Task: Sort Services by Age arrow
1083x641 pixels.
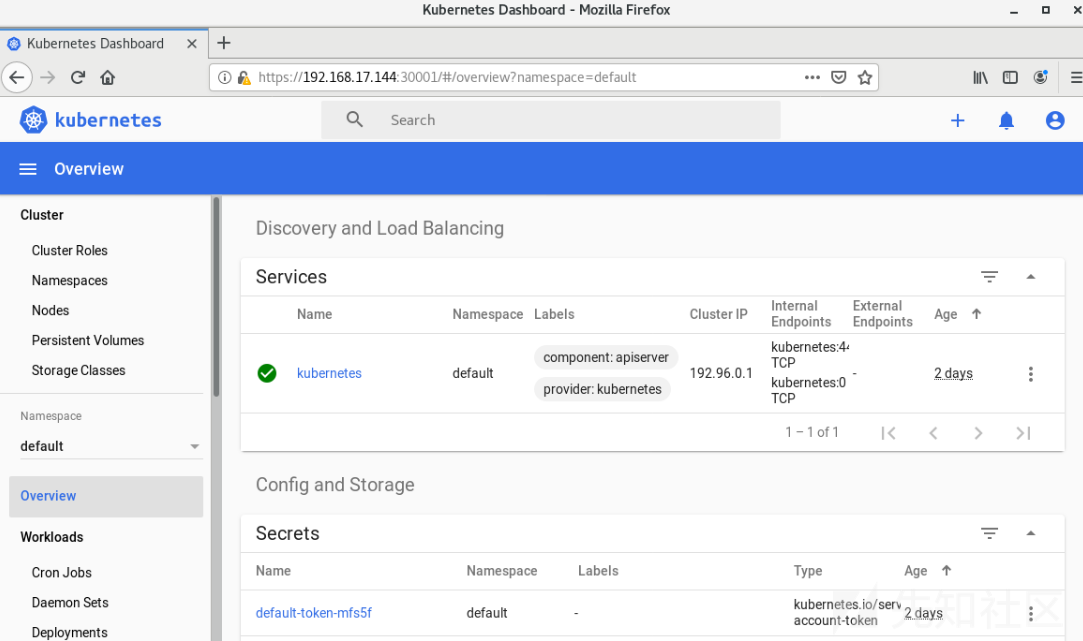Action: [976, 314]
